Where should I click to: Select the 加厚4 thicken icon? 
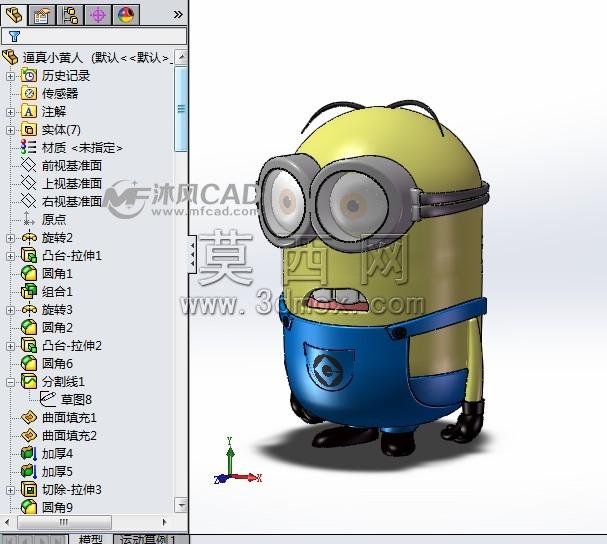(x=29, y=453)
